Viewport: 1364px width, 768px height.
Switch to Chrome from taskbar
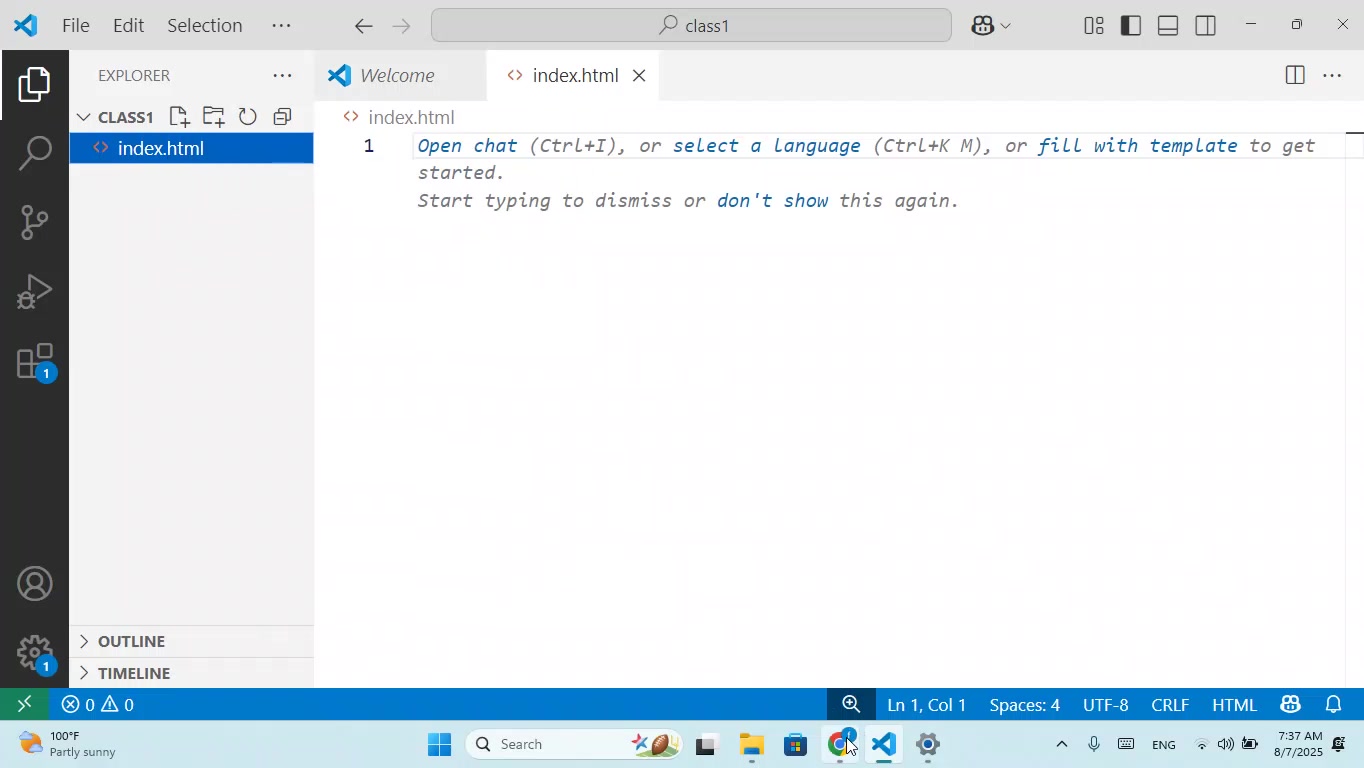[840, 745]
